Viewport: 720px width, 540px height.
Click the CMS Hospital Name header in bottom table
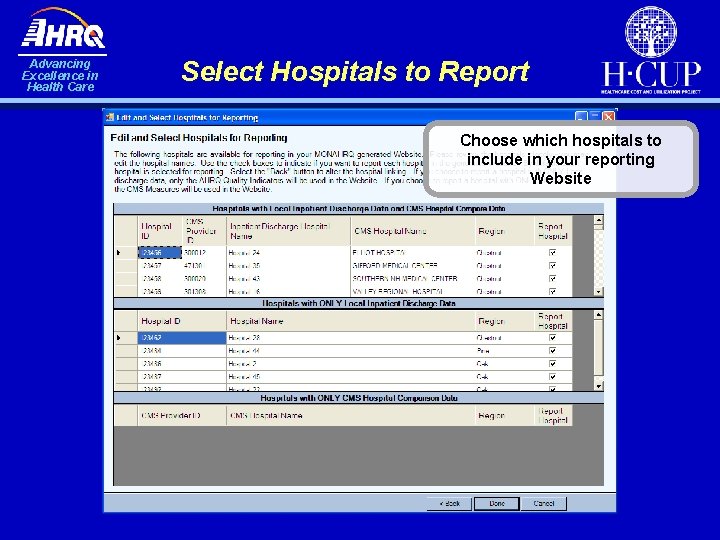pyautogui.click(x=351, y=416)
